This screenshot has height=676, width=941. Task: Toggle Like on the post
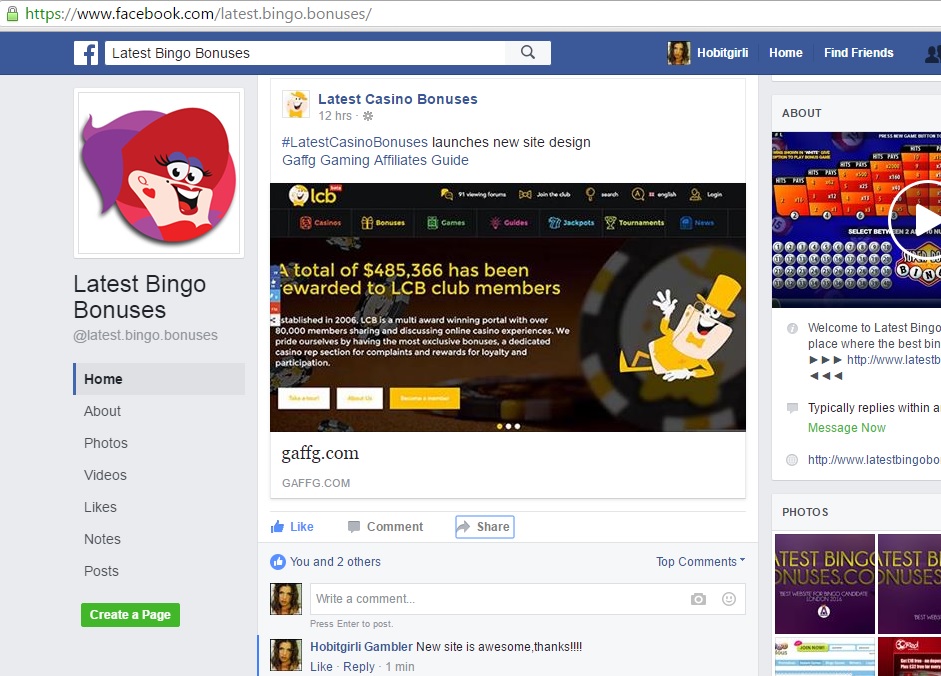[x=292, y=527]
